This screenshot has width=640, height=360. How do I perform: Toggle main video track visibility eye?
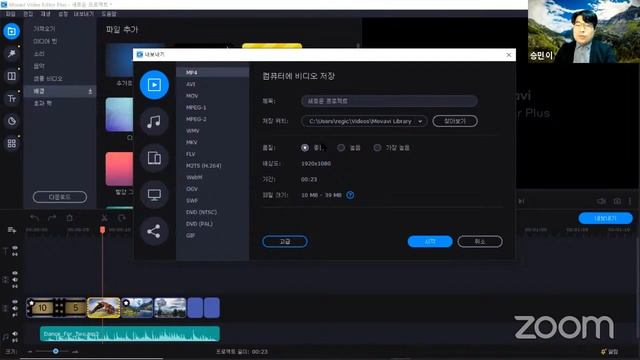tap(15, 302)
